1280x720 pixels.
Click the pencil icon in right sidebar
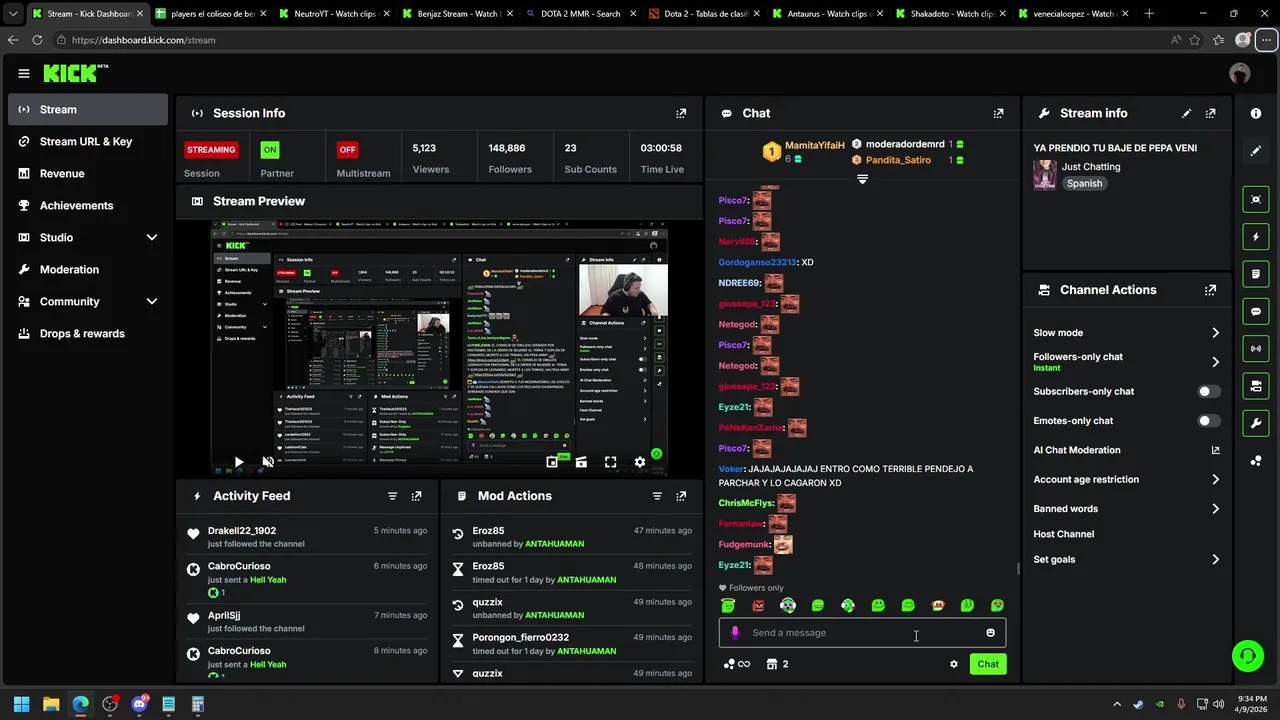tap(1256, 151)
